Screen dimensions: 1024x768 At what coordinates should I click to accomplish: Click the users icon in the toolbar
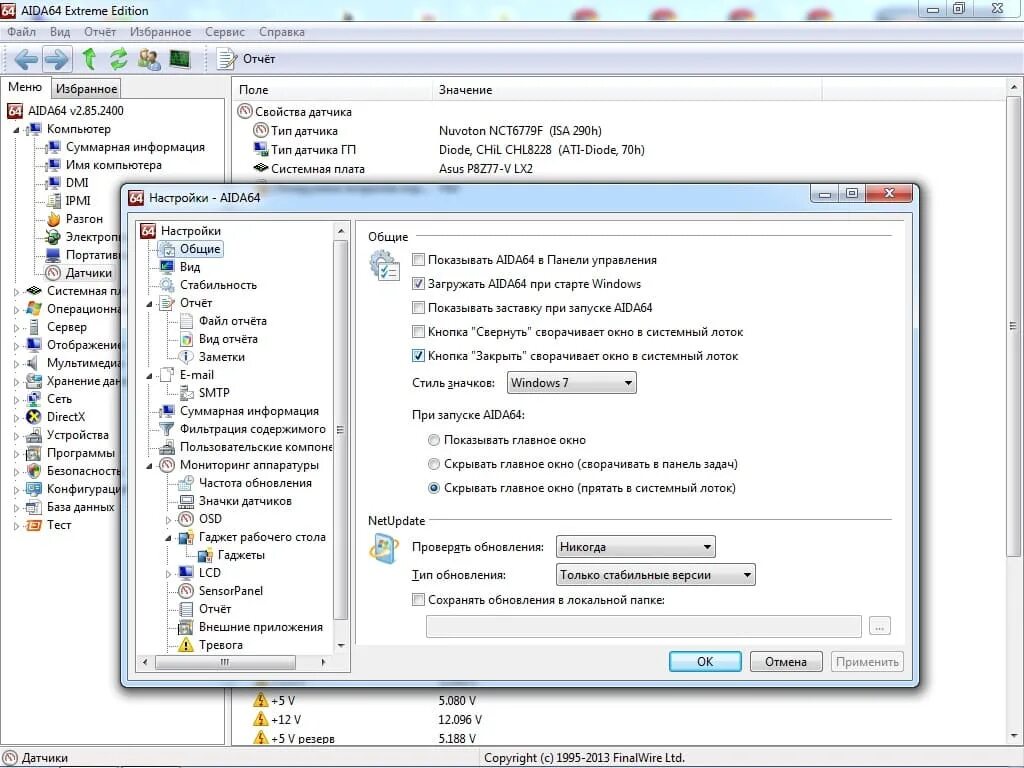tap(149, 59)
